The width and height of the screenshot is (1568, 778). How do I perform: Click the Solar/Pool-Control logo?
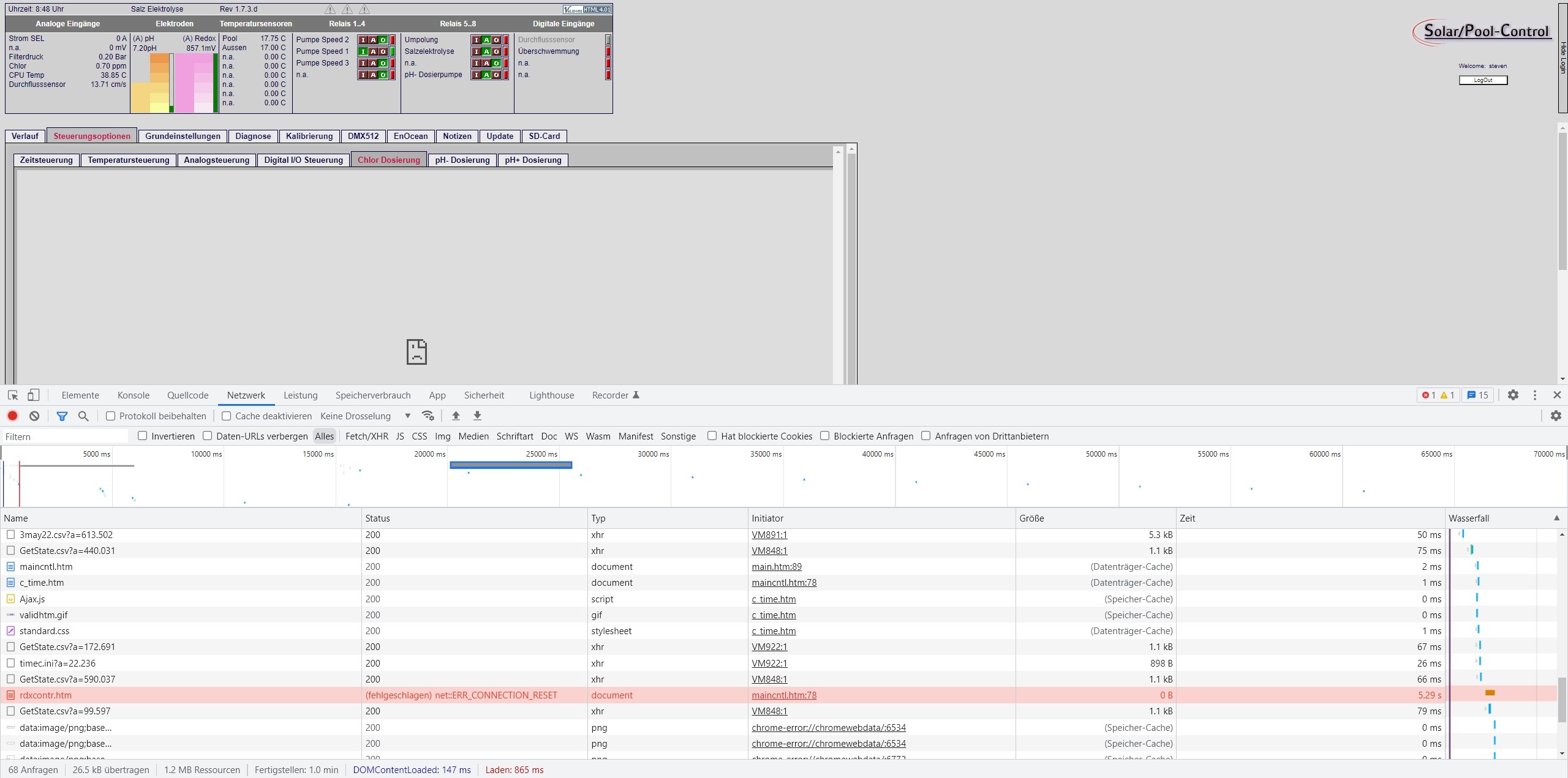1483,32
